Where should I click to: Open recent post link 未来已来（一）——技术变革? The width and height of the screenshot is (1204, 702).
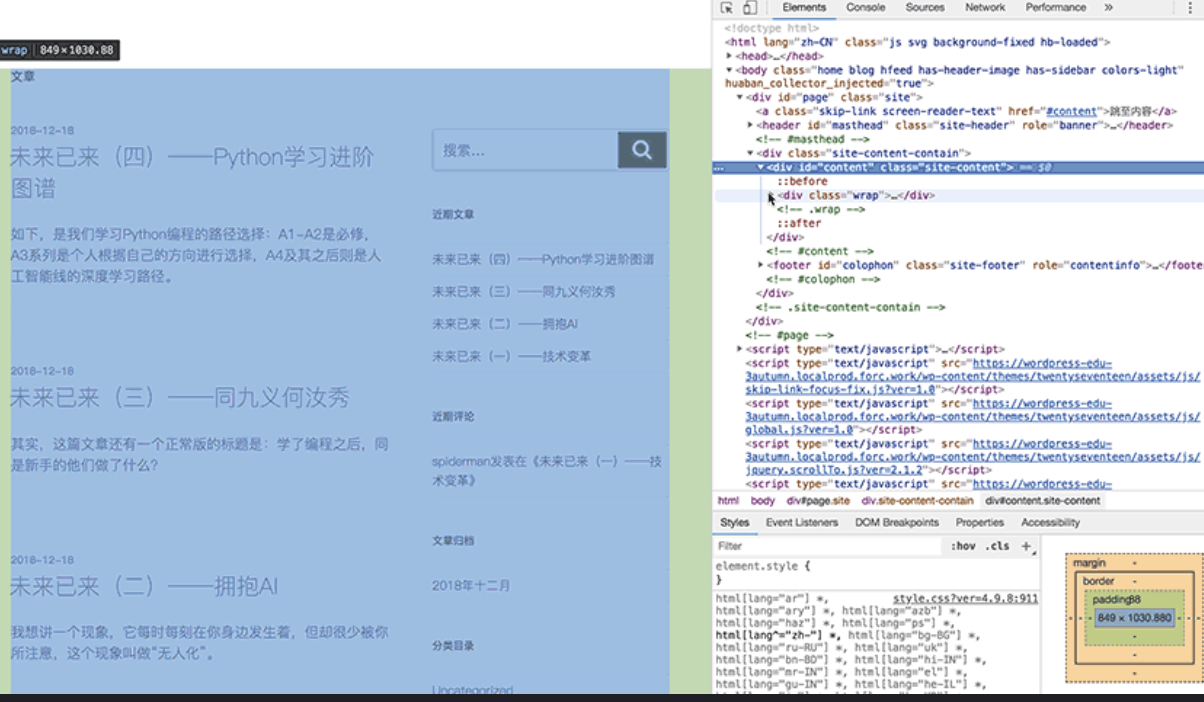point(511,356)
